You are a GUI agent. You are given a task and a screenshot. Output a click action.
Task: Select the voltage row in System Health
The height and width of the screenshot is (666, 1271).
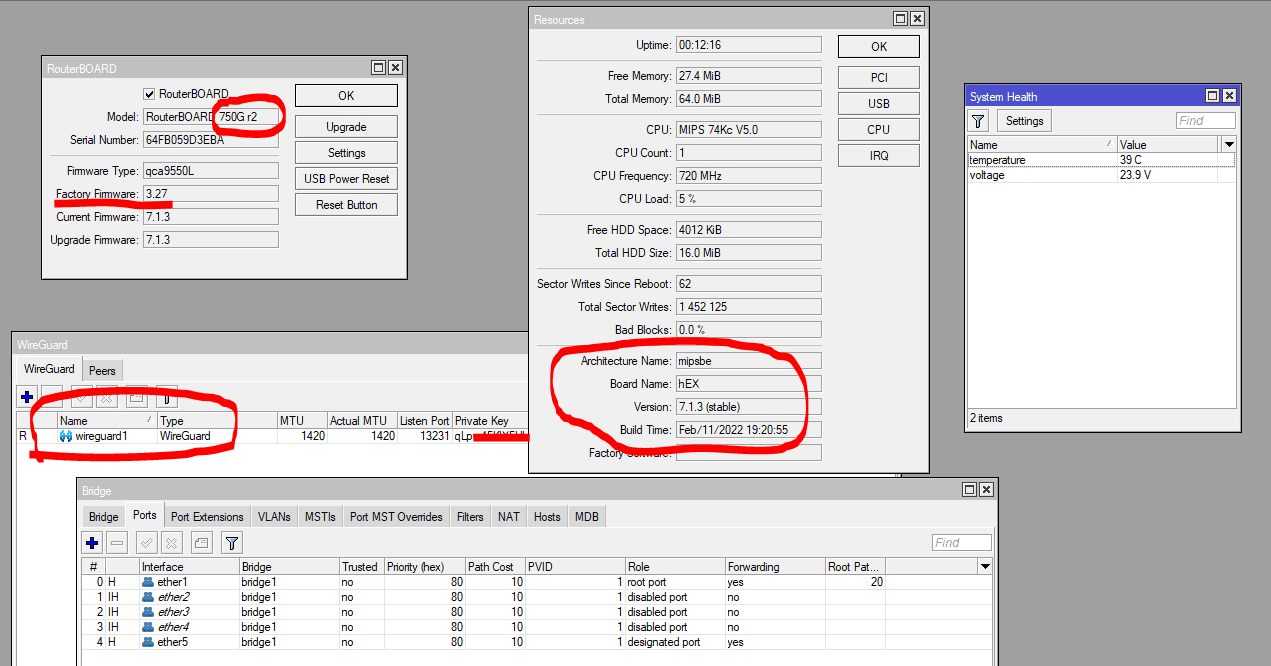coord(1101,175)
